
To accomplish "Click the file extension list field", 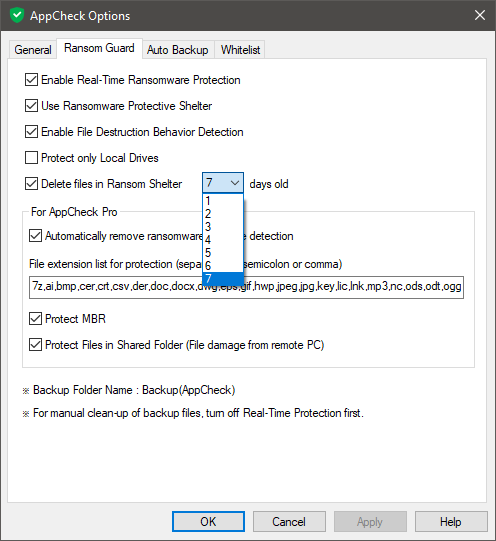I will pyautogui.click(x=246, y=287).
